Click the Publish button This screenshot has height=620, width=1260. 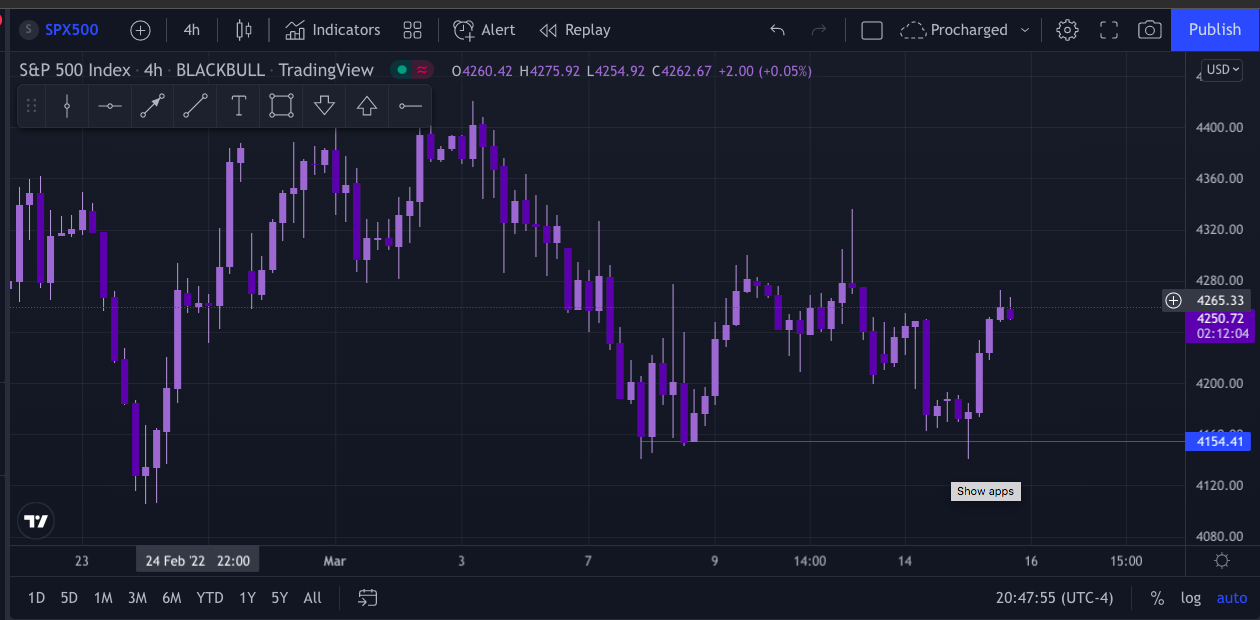pos(1214,30)
